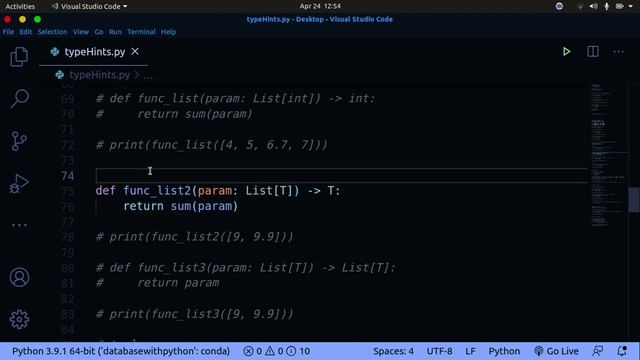Open the system menu volume icon

593,6
